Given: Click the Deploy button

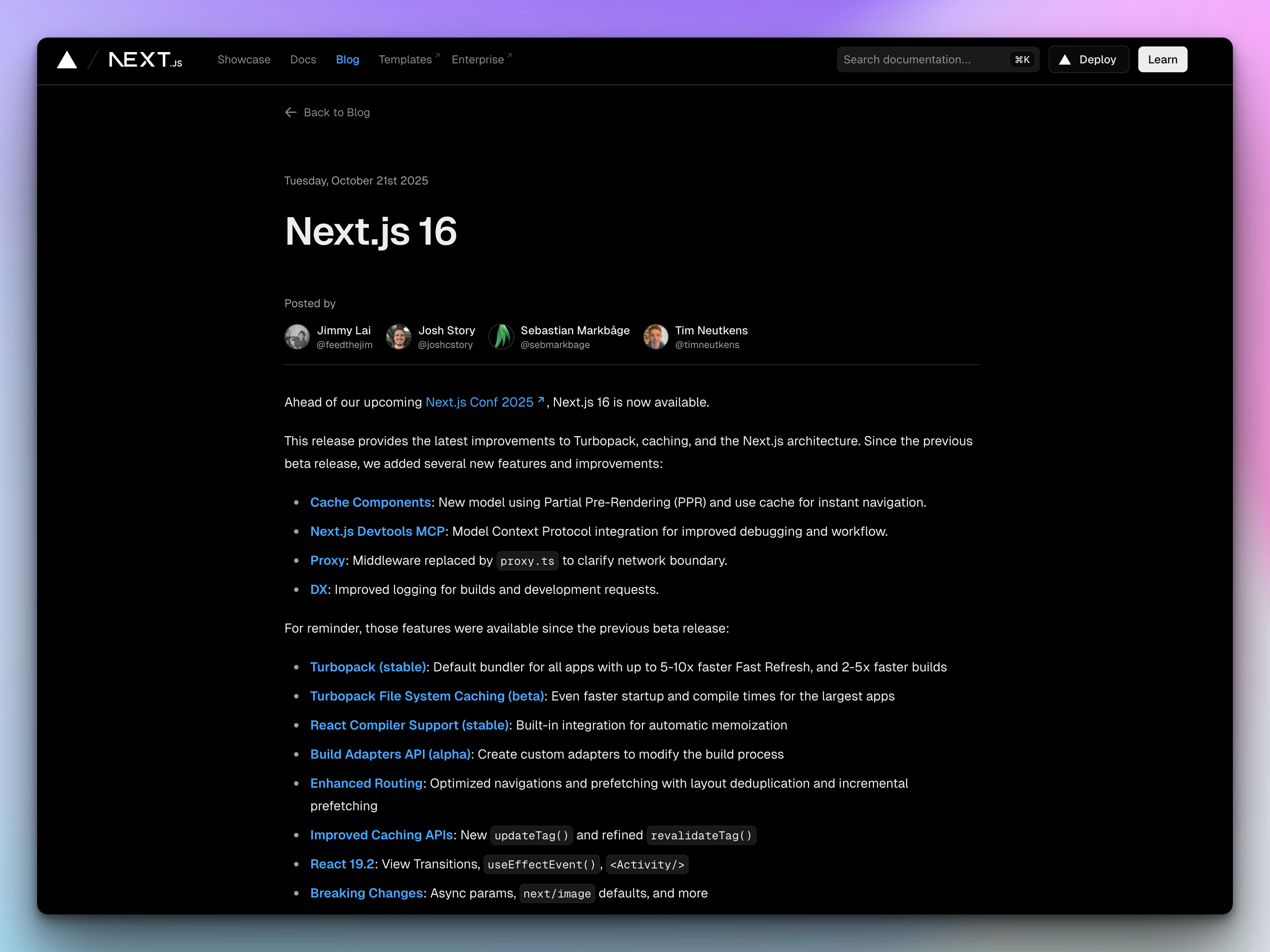Looking at the screenshot, I should (x=1089, y=59).
